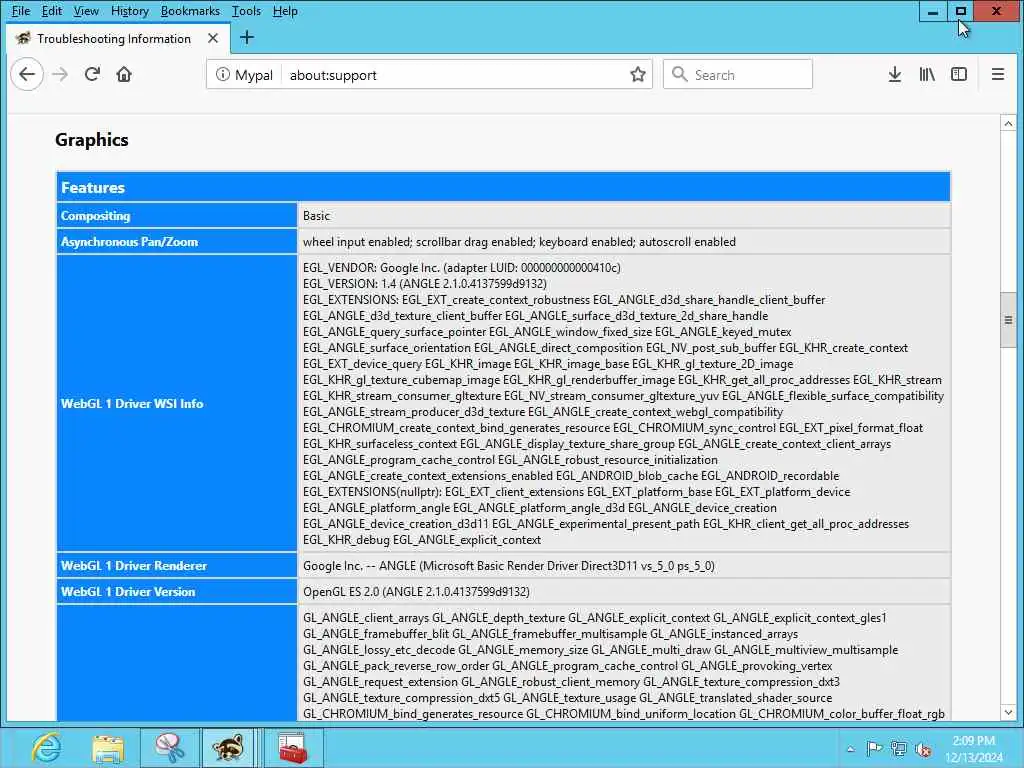Click the Basic compositing value
This screenshot has width=1024, height=768.
316,216
